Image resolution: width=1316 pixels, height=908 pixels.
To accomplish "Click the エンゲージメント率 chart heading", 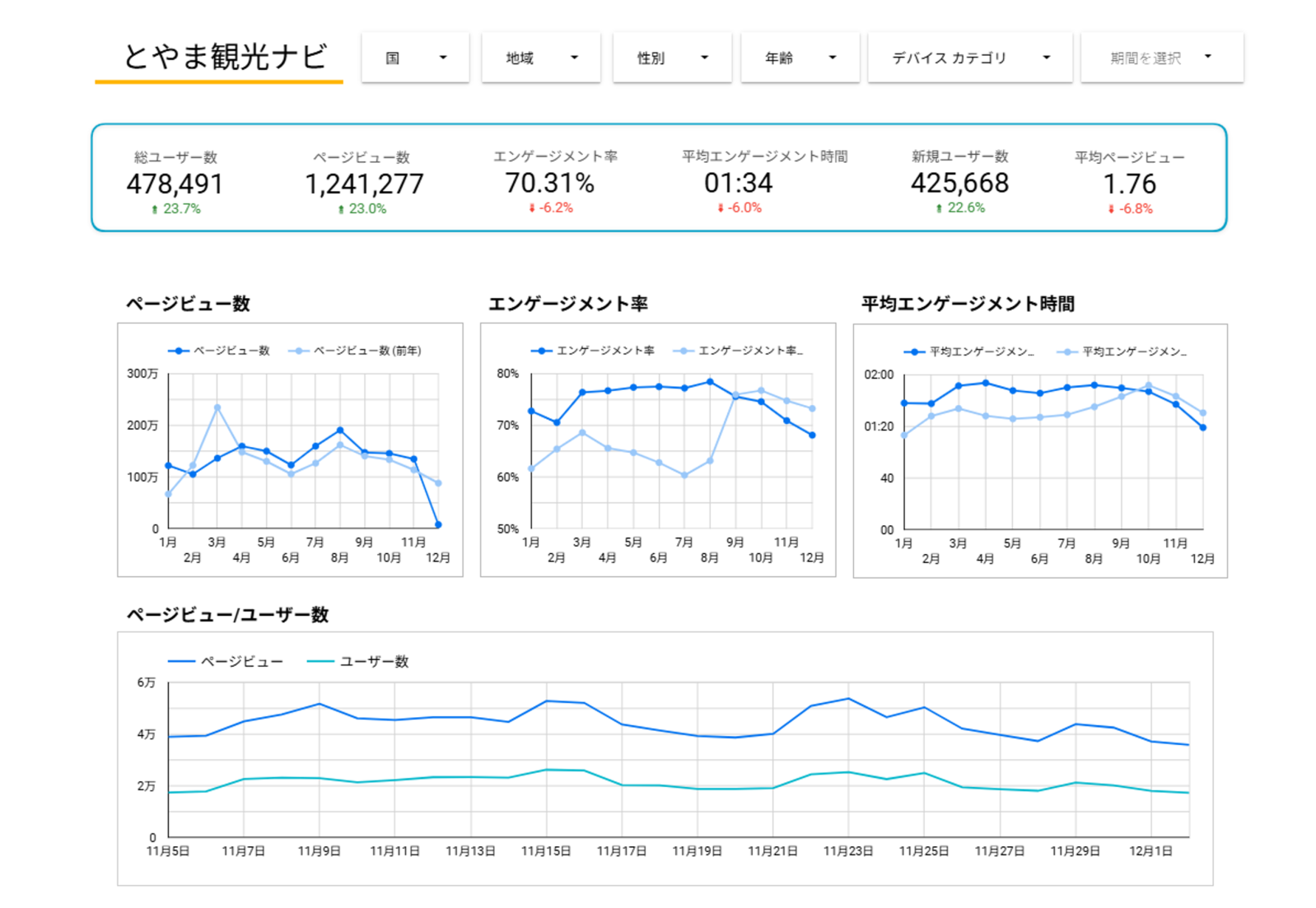I will (x=568, y=304).
